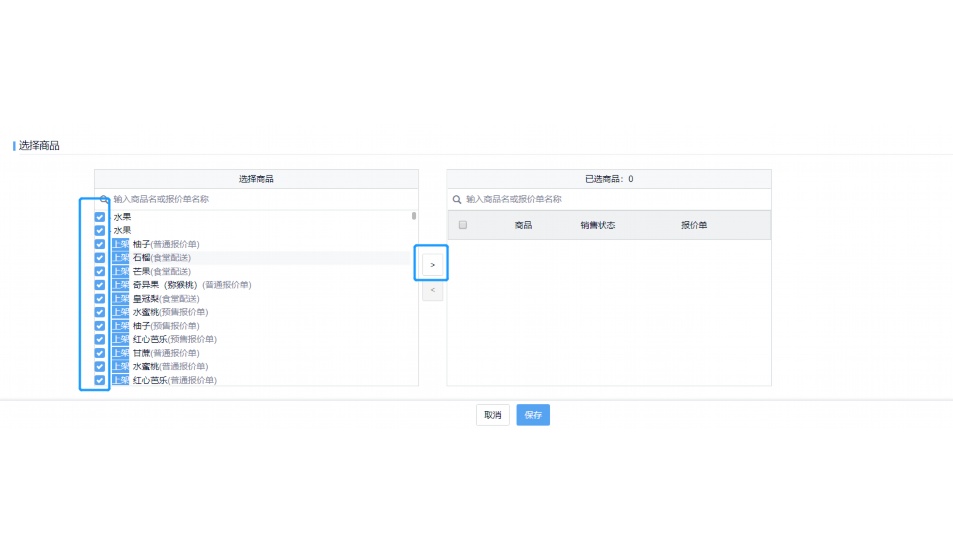The width and height of the screenshot is (953, 553).
Task: Click the 取消 button
Action: [x=492, y=415]
